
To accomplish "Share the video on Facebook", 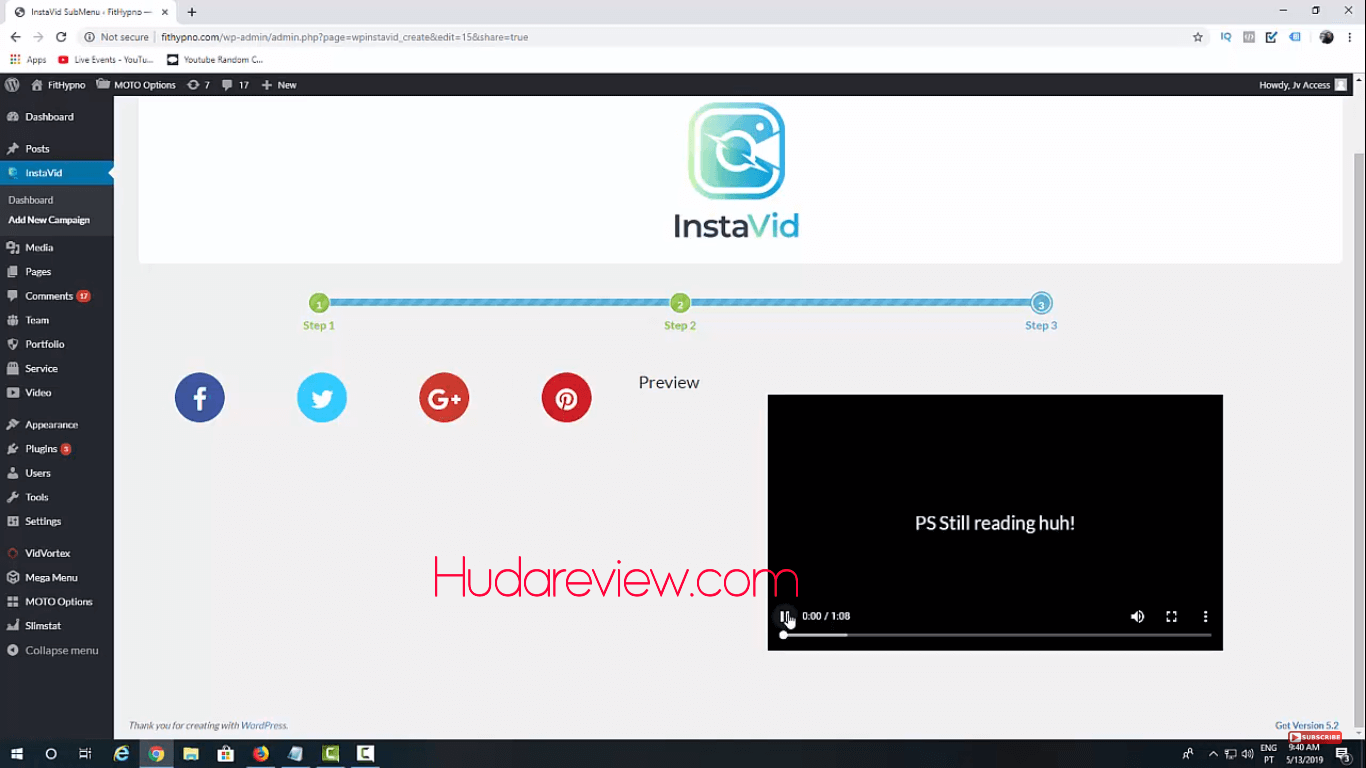I will [200, 398].
